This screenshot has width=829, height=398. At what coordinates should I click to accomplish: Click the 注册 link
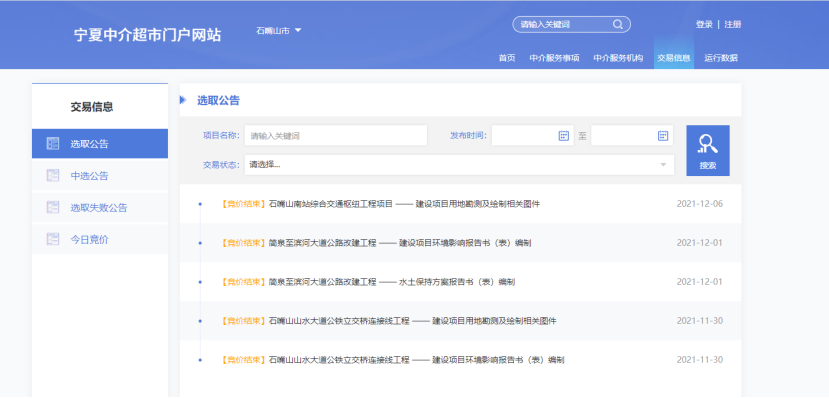pyautogui.click(x=733, y=24)
